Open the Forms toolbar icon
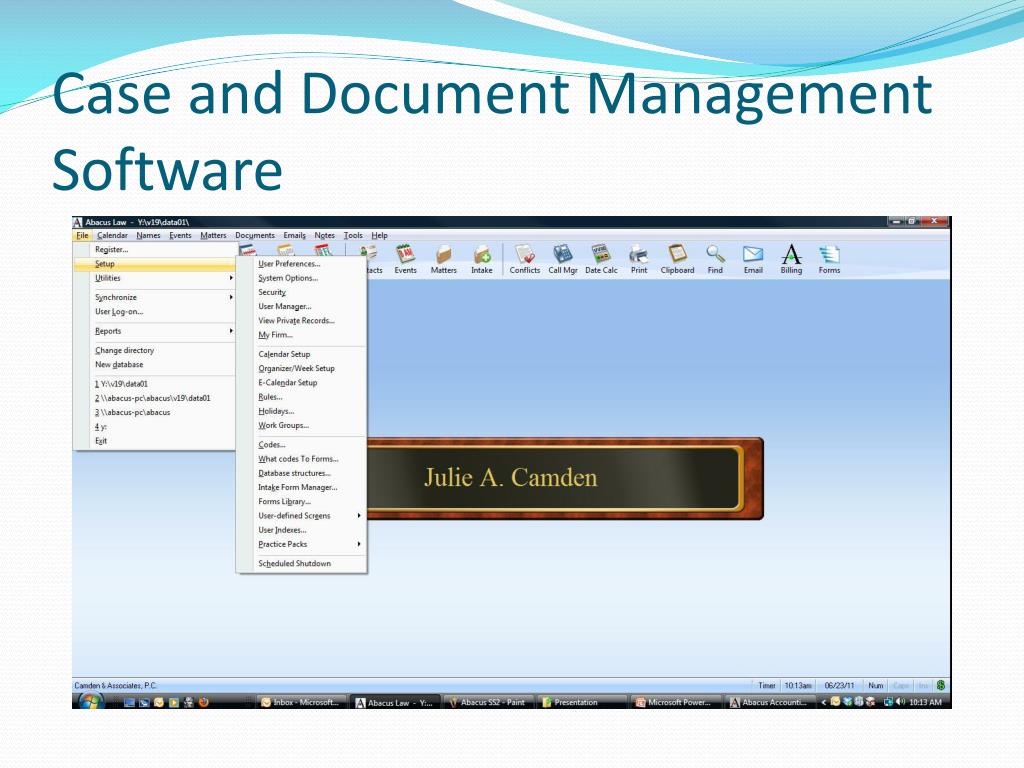 (829, 259)
